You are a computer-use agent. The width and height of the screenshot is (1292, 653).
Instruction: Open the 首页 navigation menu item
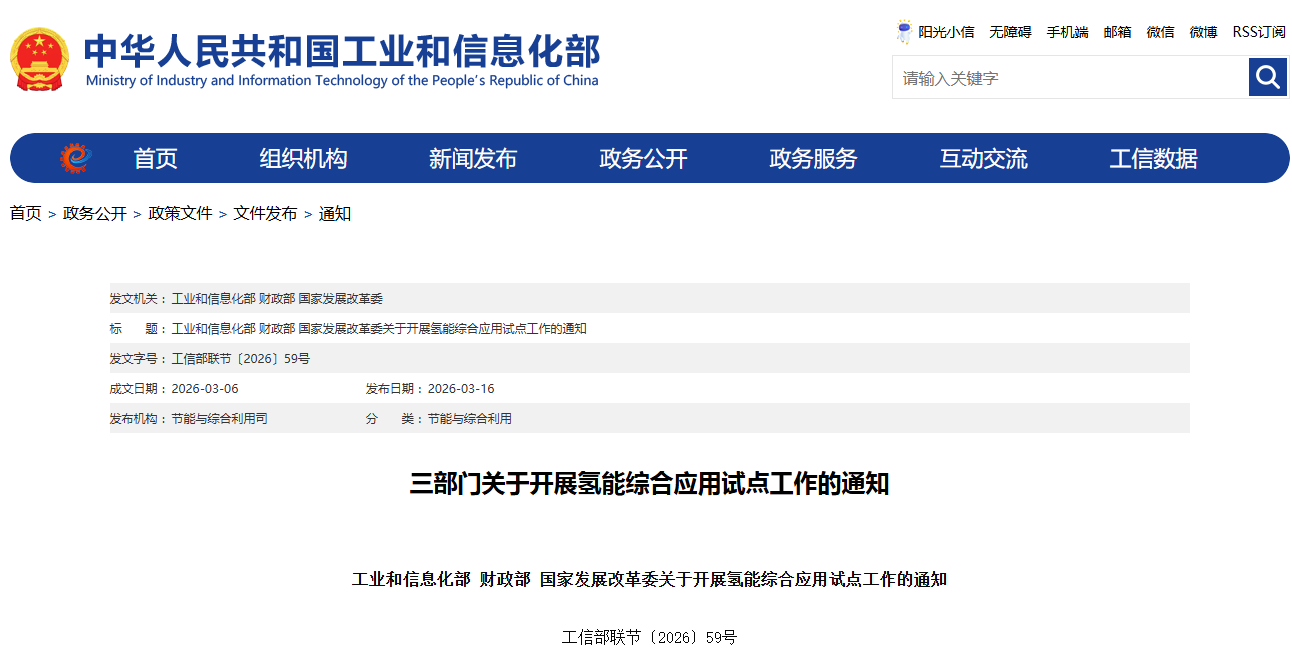[x=155, y=158]
